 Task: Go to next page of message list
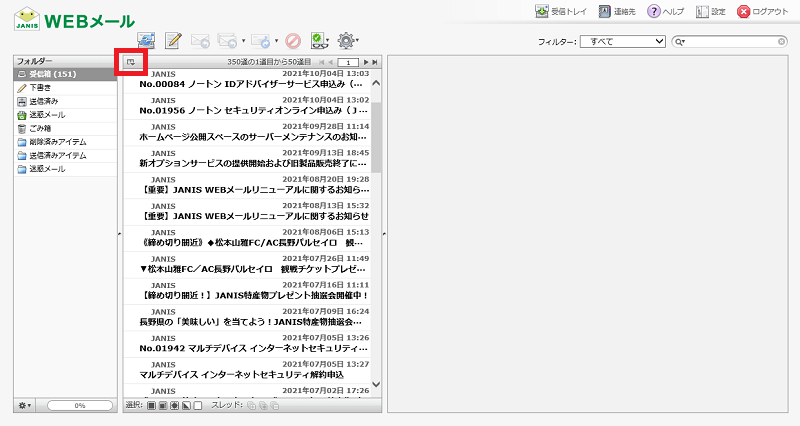[x=365, y=62]
